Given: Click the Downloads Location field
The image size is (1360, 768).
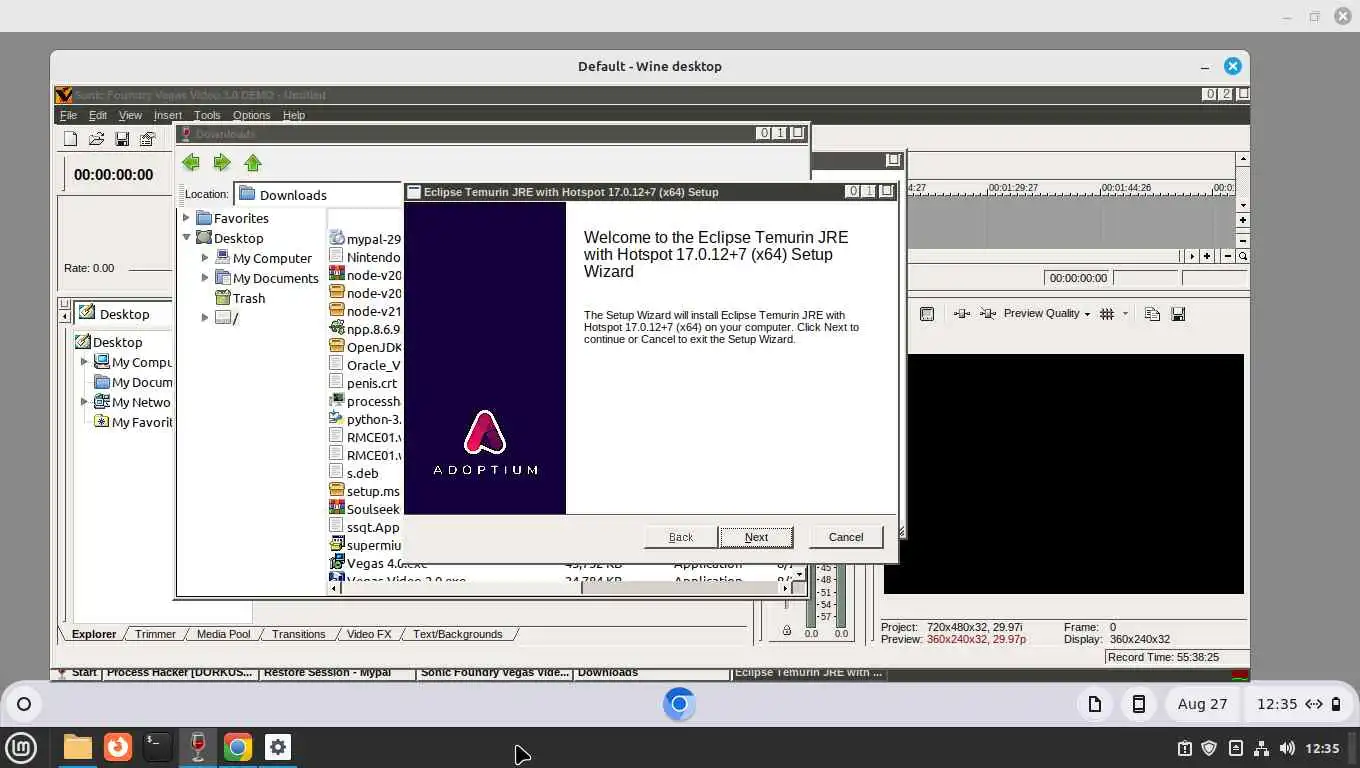Looking at the screenshot, I should click(318, 194).
